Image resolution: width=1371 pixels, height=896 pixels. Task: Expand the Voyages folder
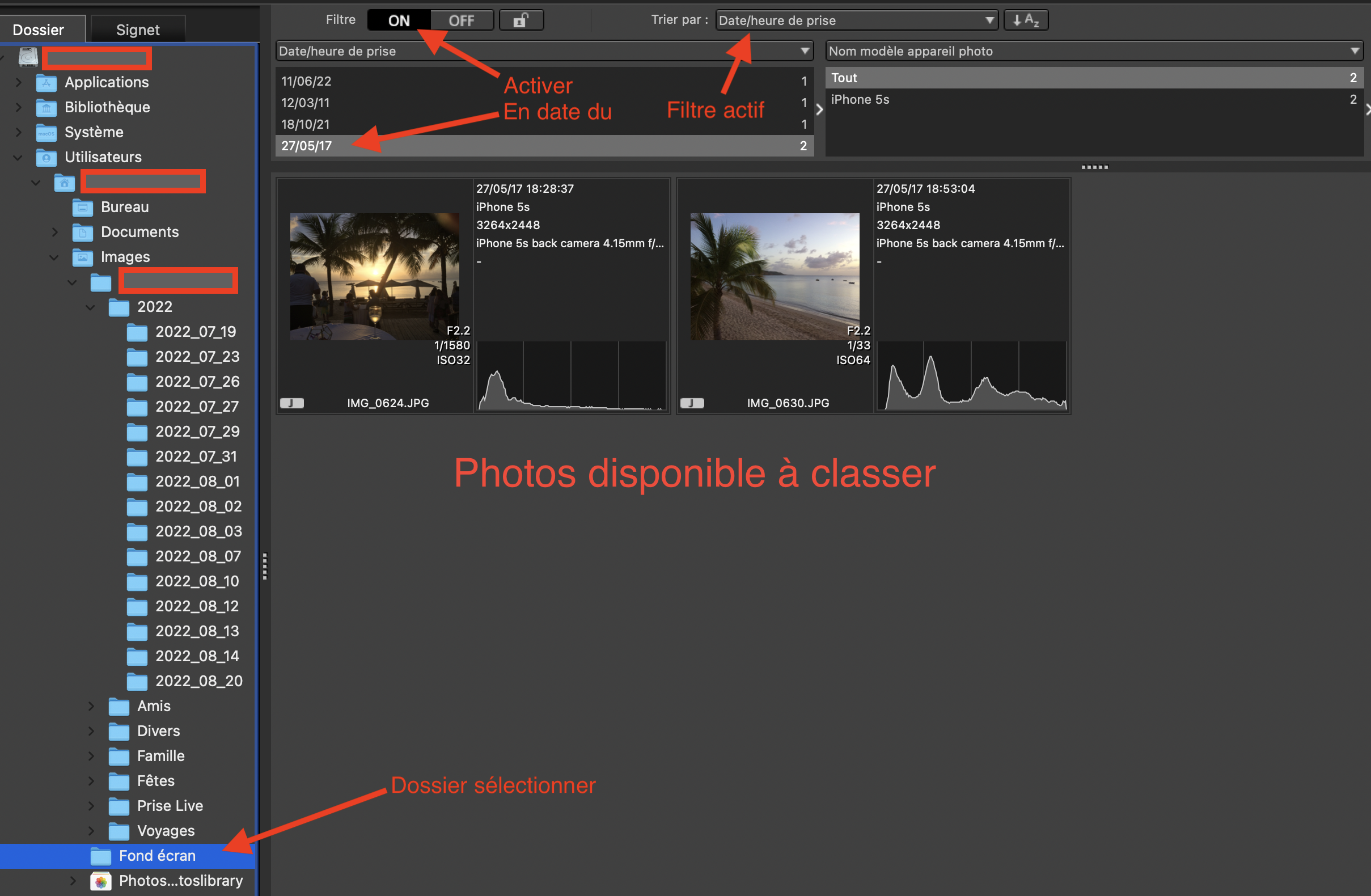tap(91, 831)
